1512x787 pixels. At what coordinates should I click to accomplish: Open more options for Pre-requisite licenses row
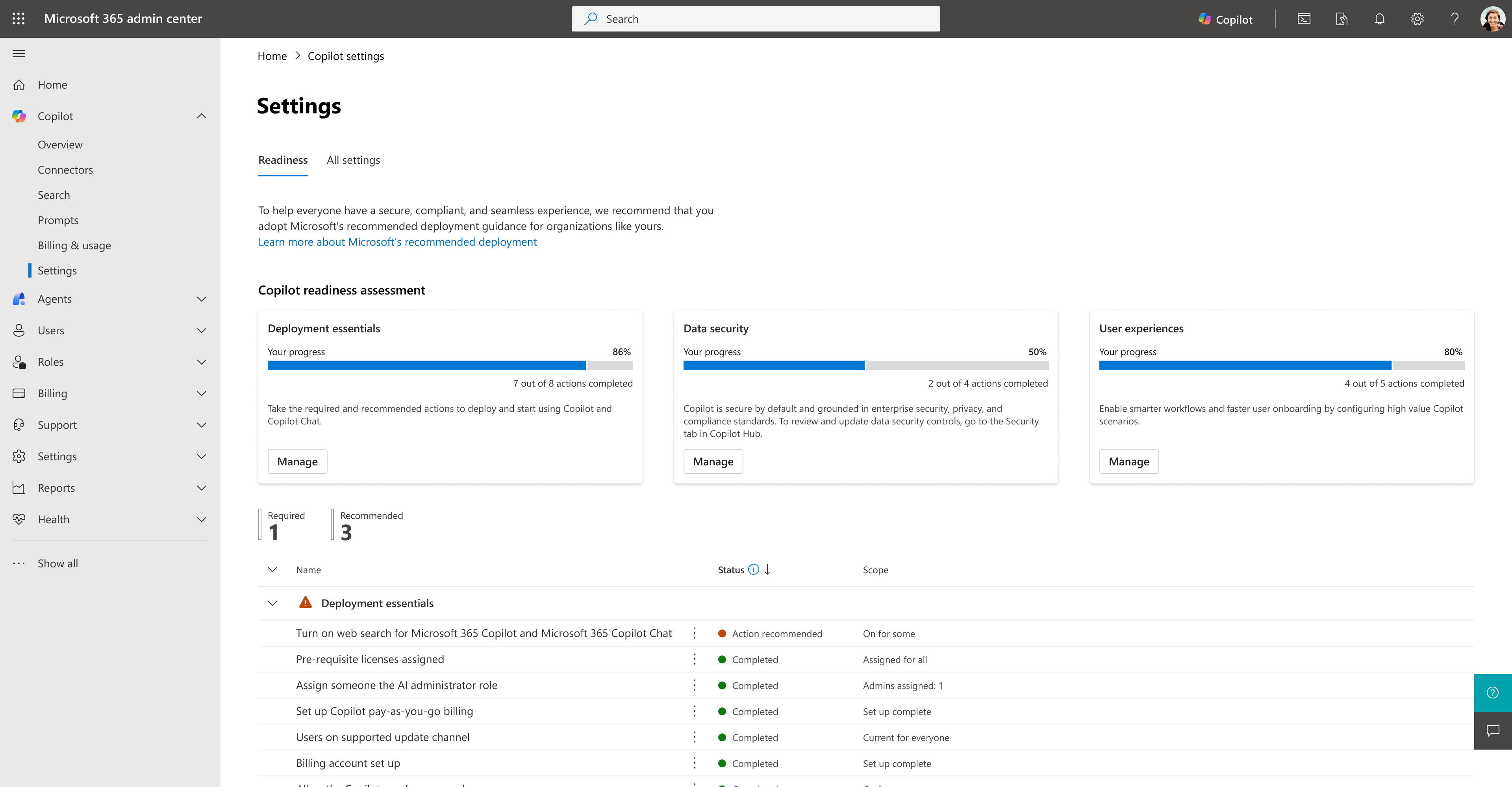pyautogui.click(x=694, y=659)
